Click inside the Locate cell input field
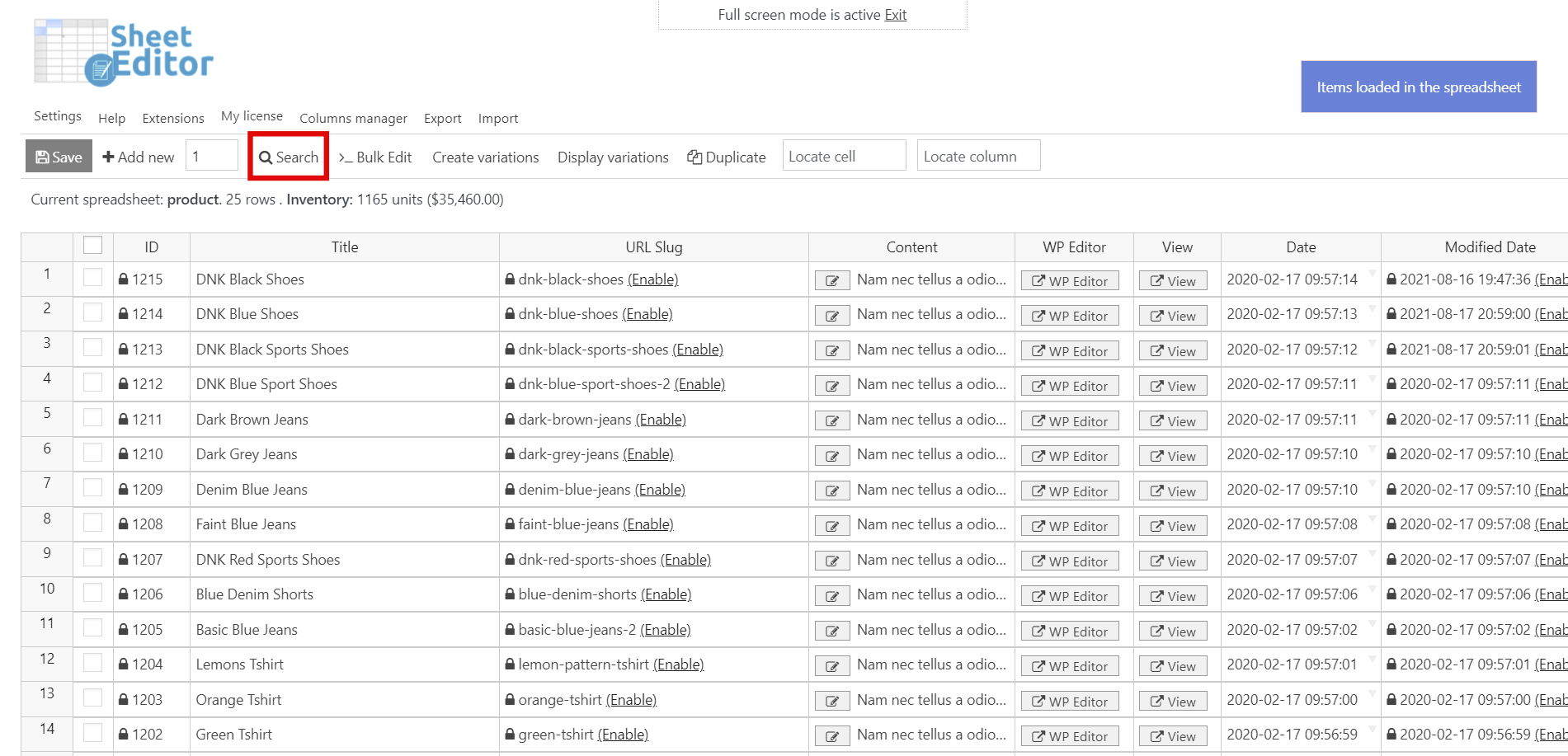Viewport: 1568px width, 756px height. (844, 155)
